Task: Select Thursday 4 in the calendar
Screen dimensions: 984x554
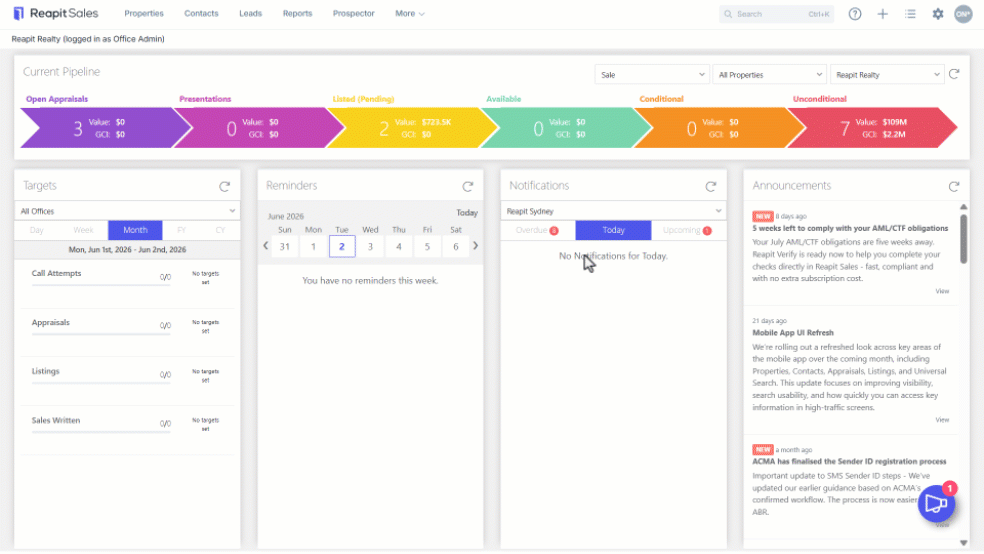Action: 398,247
